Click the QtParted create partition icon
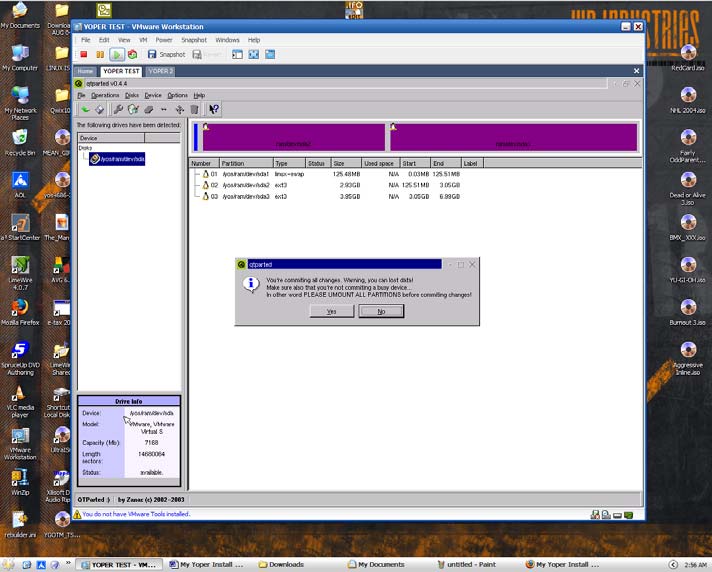The width and height of the screenshot is (712, 572). [x=133, y=109]
